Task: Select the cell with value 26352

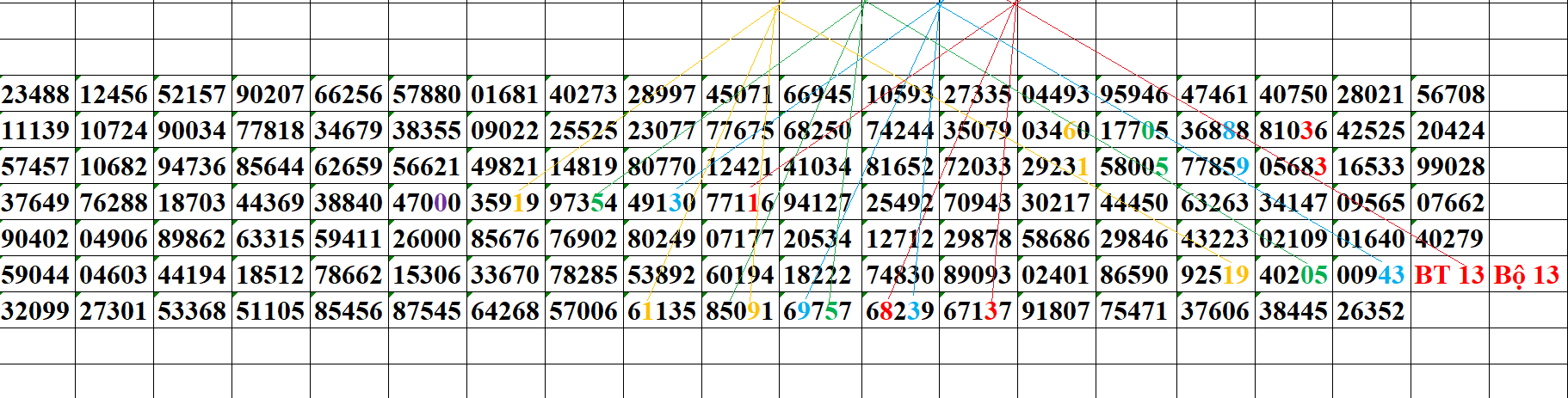Action: 1371,311
